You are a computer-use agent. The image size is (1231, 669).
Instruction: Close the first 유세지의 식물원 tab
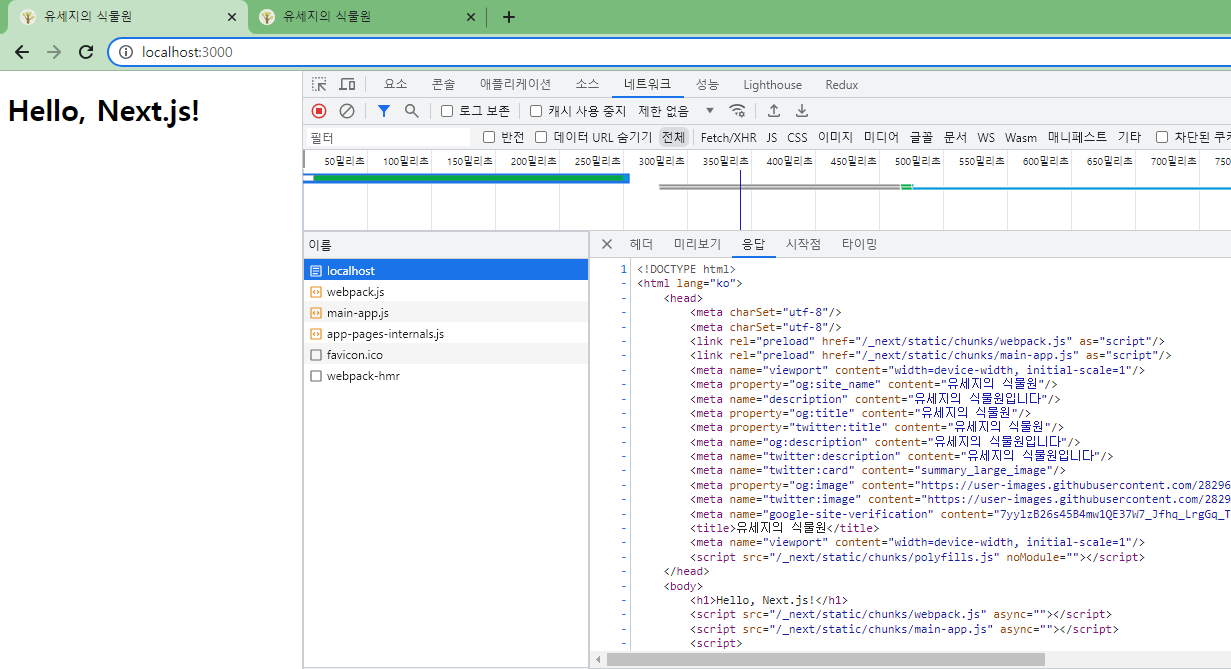click(232, 17)
